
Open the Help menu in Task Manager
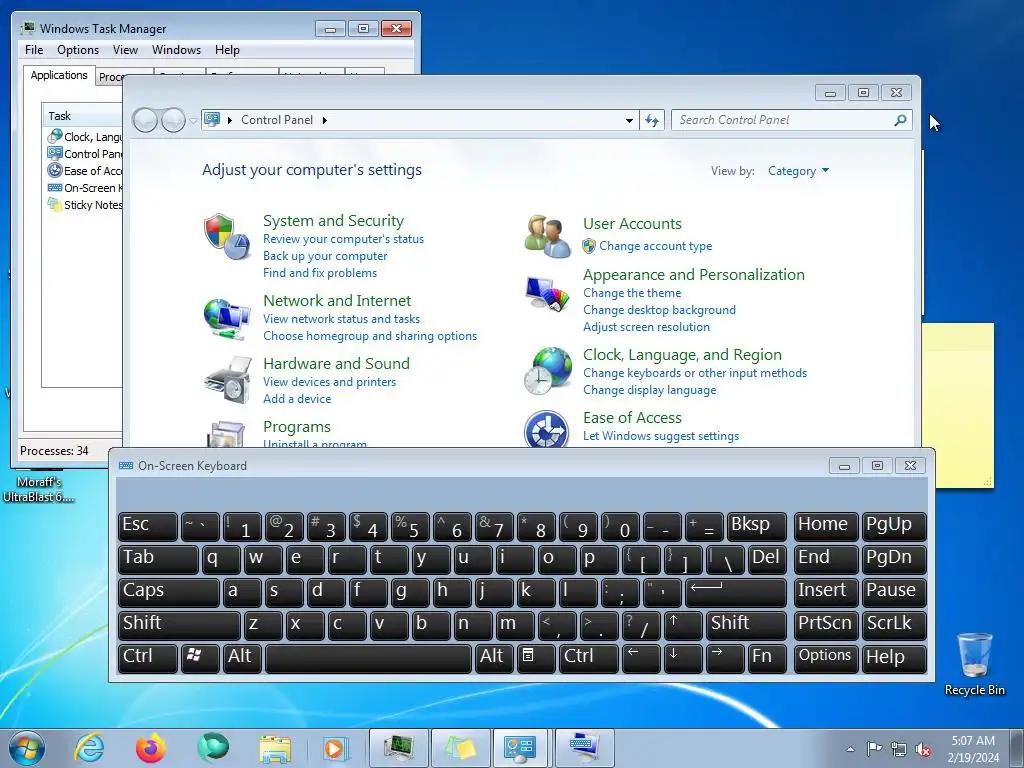point(227,50)
